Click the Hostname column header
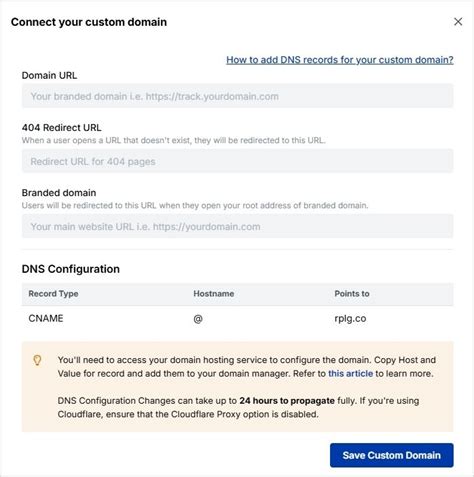 214,294
